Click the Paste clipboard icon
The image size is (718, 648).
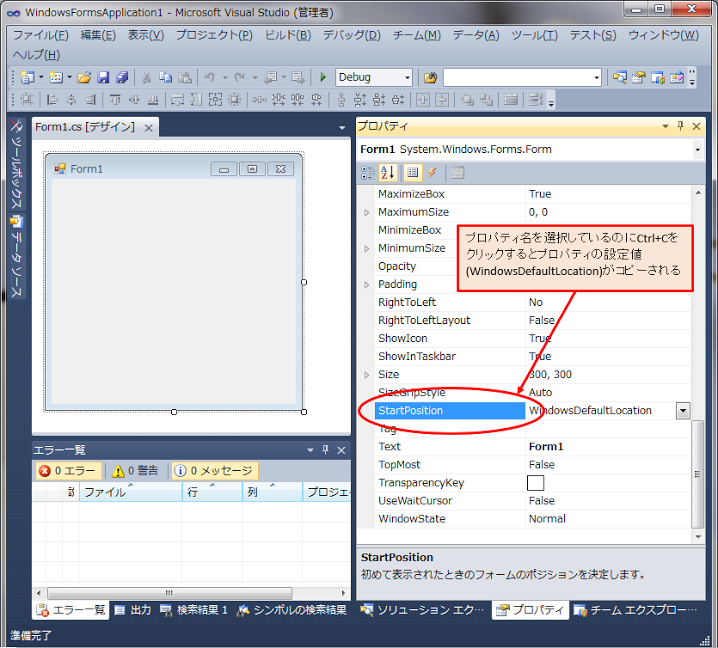185,77
